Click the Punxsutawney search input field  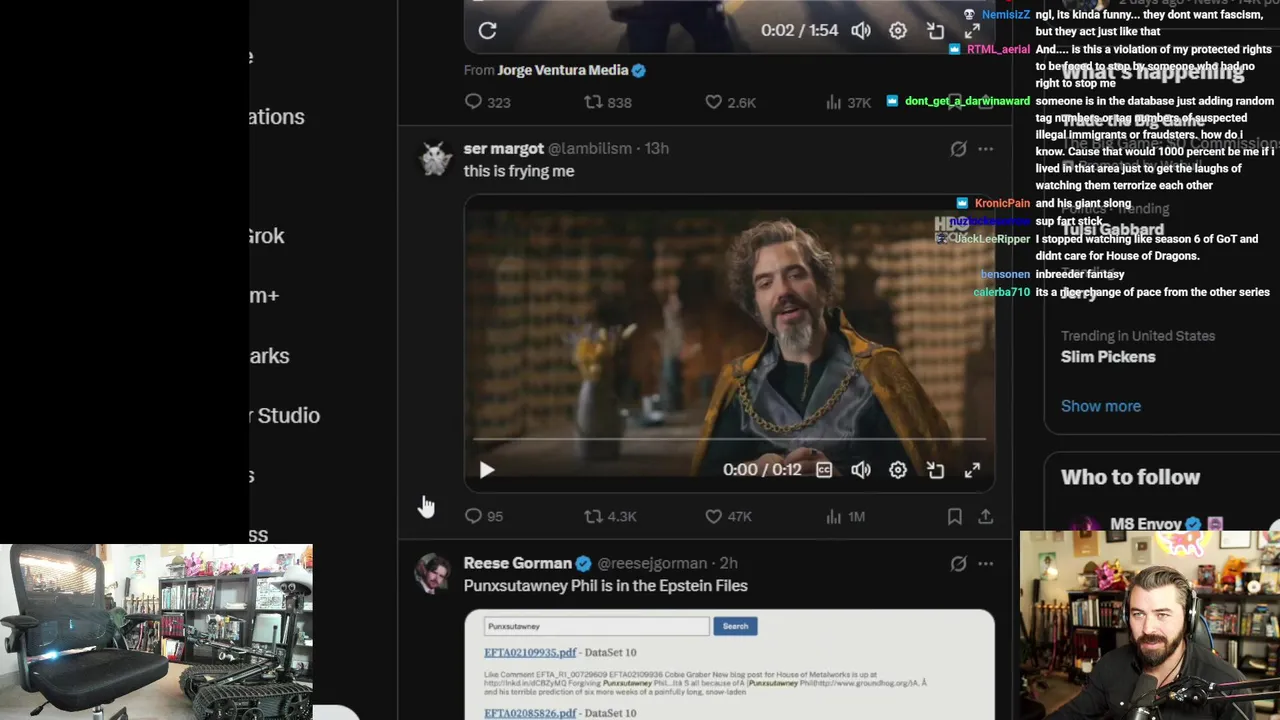[597, 626]
